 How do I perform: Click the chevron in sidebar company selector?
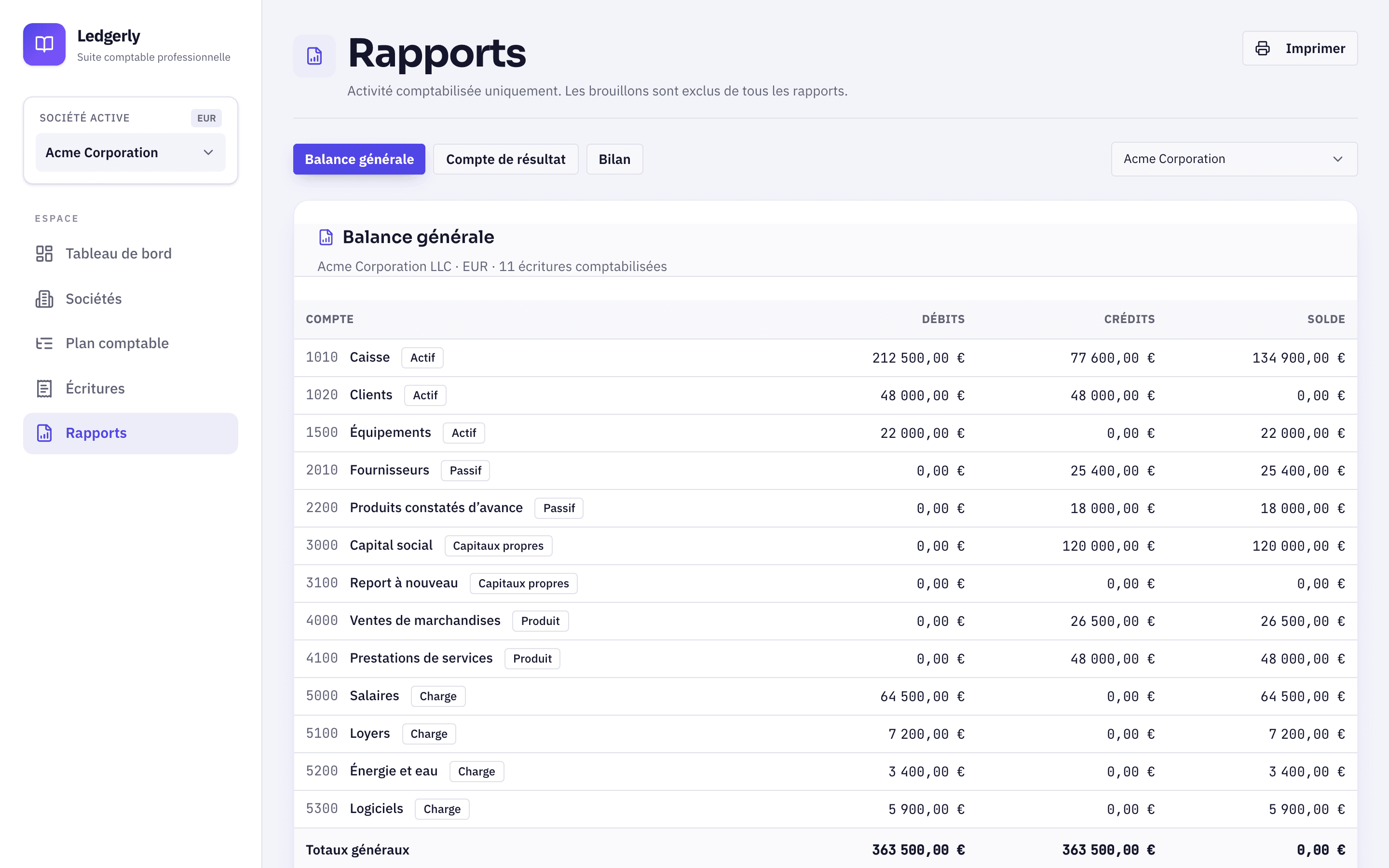coord(208,153)
